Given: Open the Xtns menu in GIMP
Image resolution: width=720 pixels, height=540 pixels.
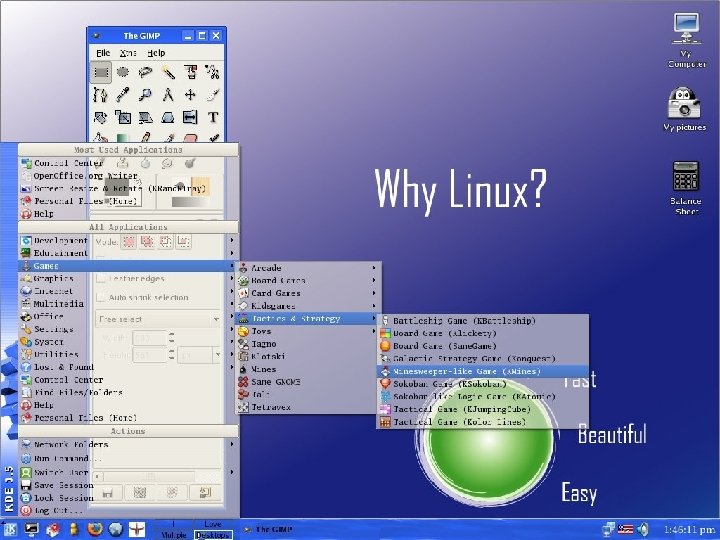Looking at the screenshot, I should [128, 53].
